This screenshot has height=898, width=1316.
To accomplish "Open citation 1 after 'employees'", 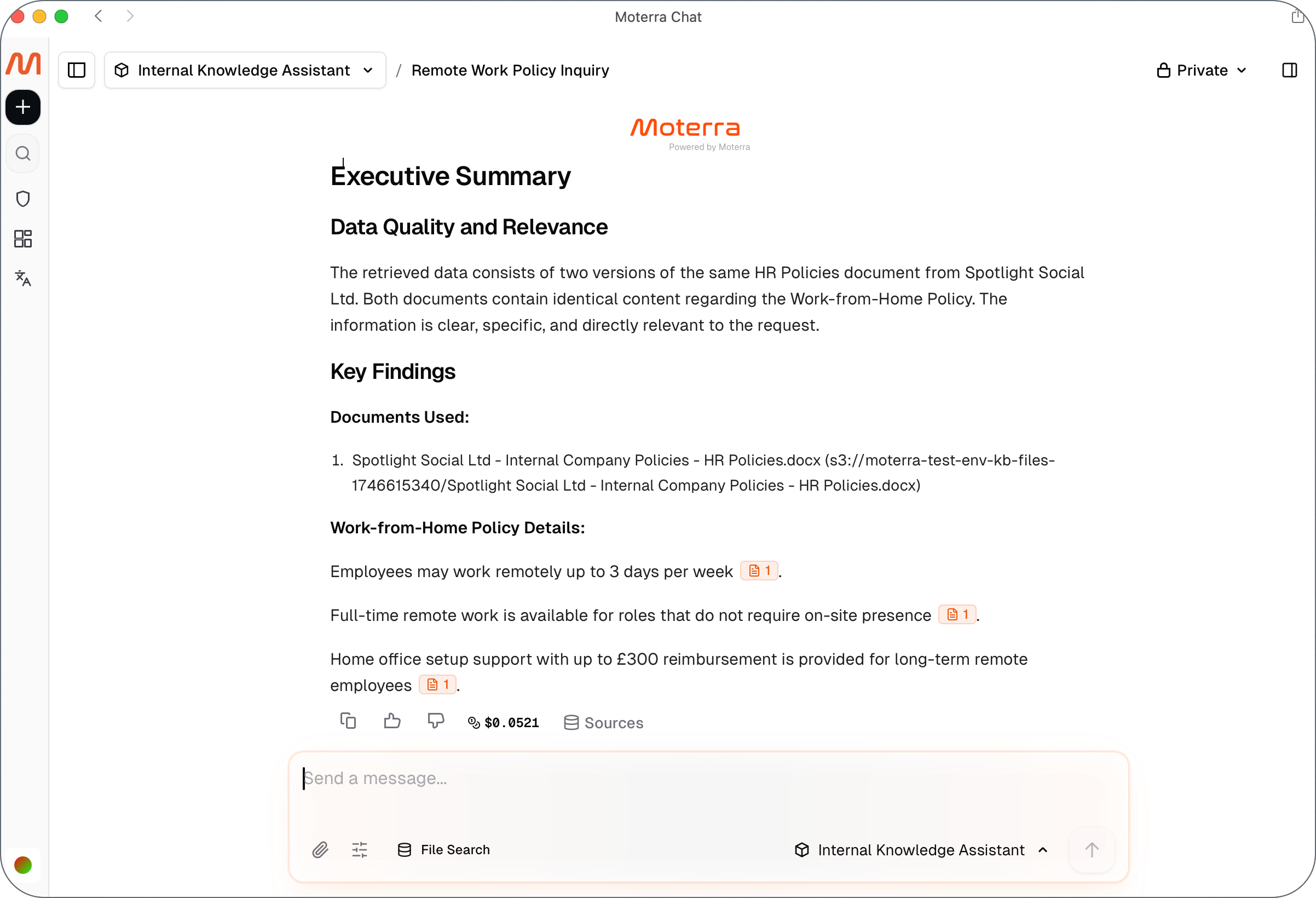I will 438,685.
